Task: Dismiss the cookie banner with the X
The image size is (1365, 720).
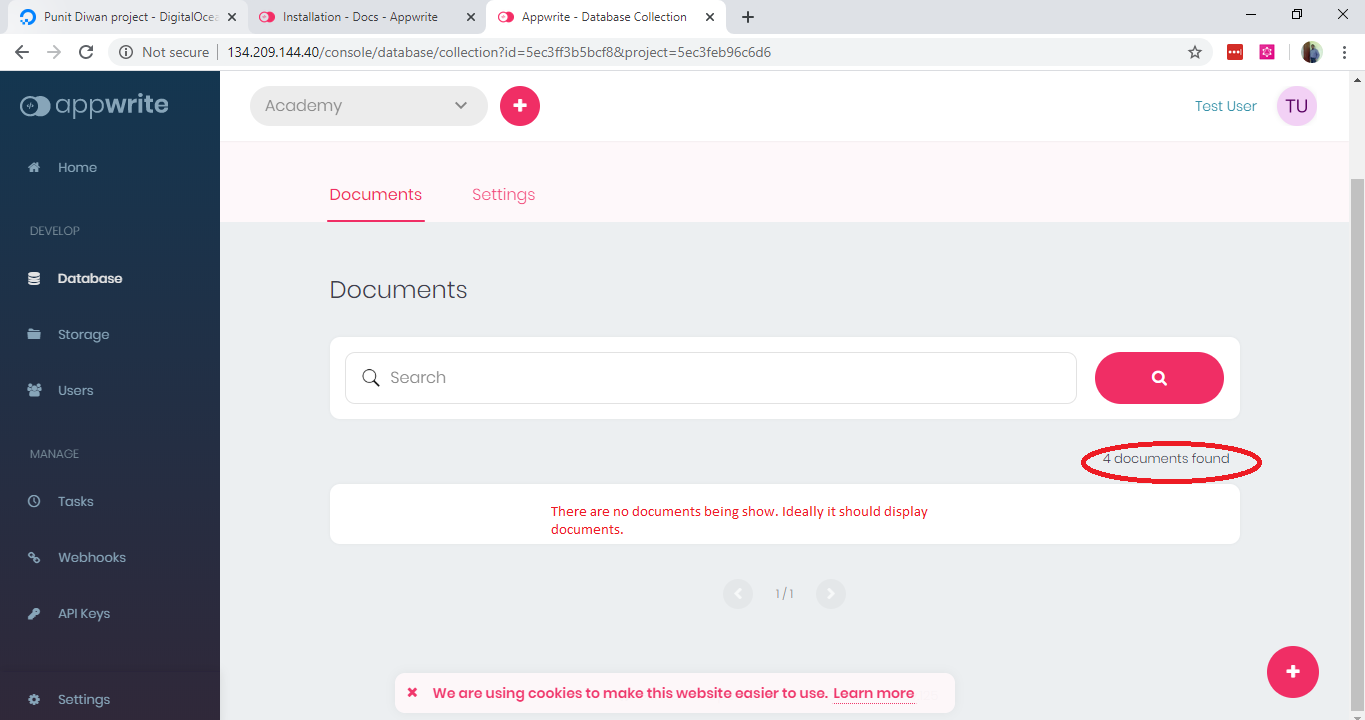Action: pos(412,692)
